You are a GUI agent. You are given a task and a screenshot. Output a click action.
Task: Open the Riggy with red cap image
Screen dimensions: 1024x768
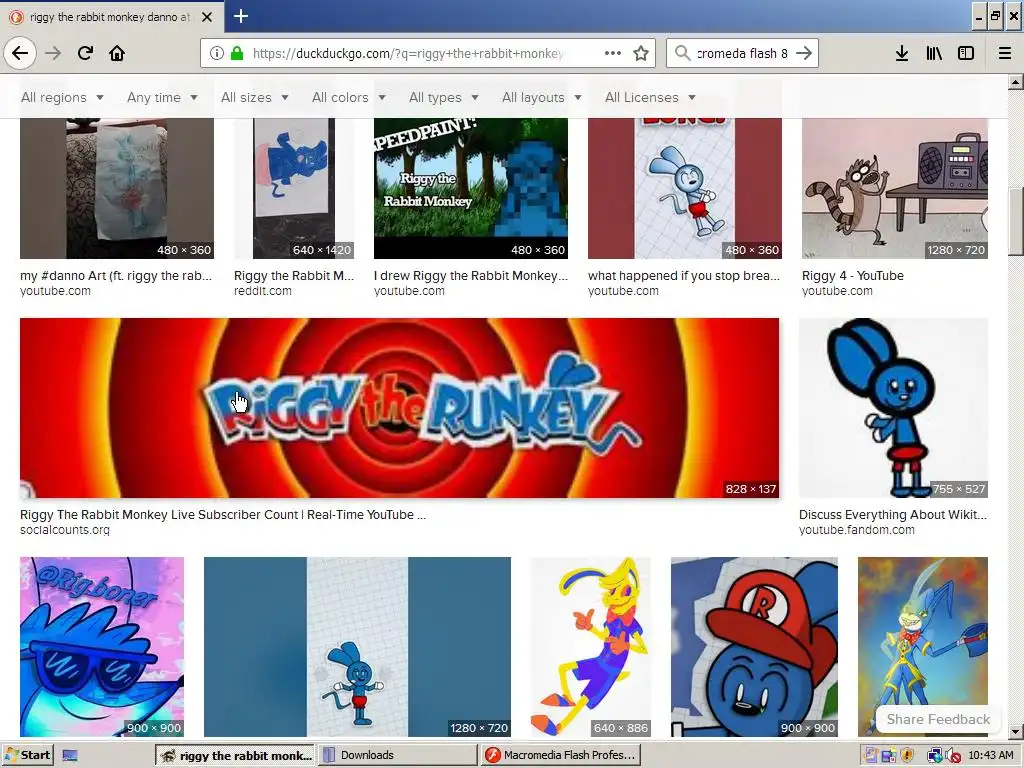pos(754,647)
